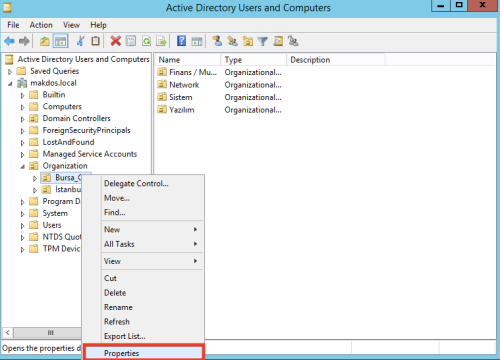The width and height of the screenshot is (500, 360).
Task: Click the scissors Cut toolbar icon
Action: point(80,41)
